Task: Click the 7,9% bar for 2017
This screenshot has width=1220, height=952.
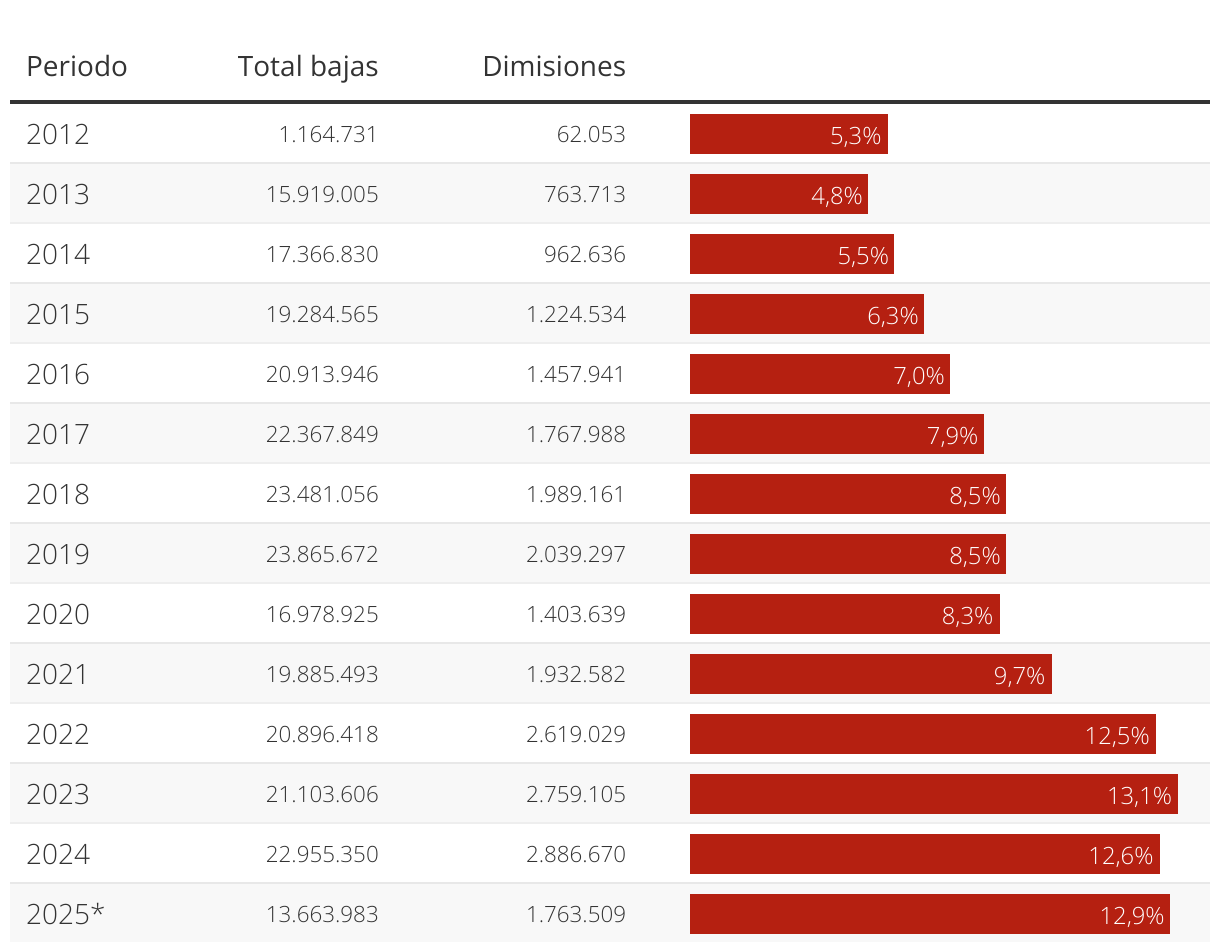Action: (x=836, y=435)
